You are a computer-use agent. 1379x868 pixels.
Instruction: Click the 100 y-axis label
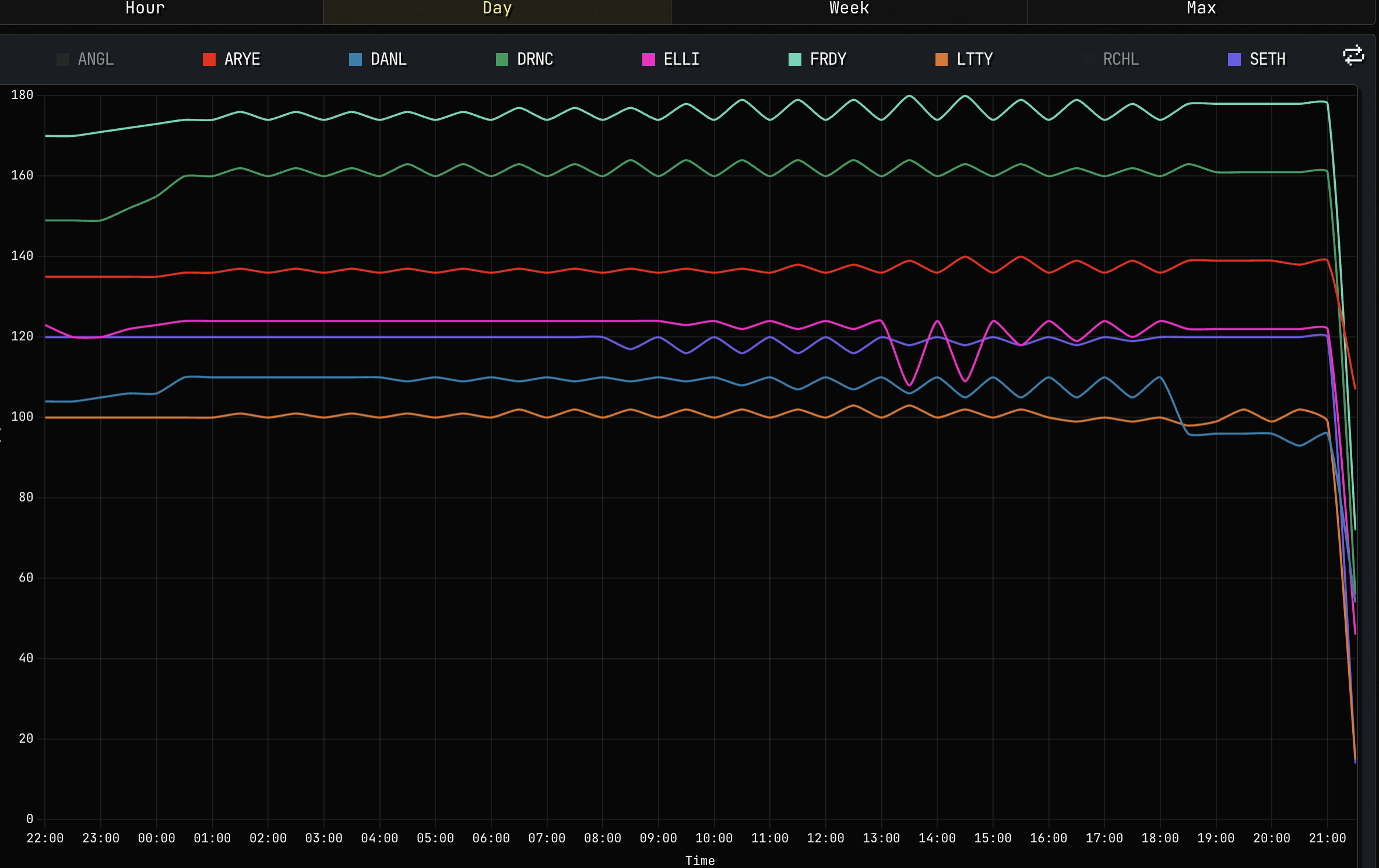[x=22, y=417]
